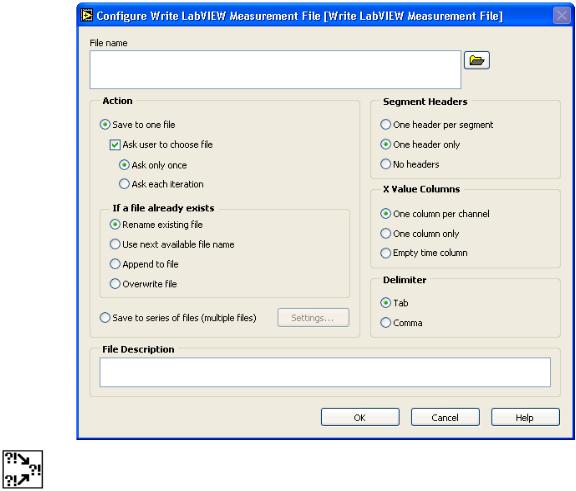The image size is (576, 491).
Task: Click the browse folder icon beside File name
Action: tap(476, 60)
